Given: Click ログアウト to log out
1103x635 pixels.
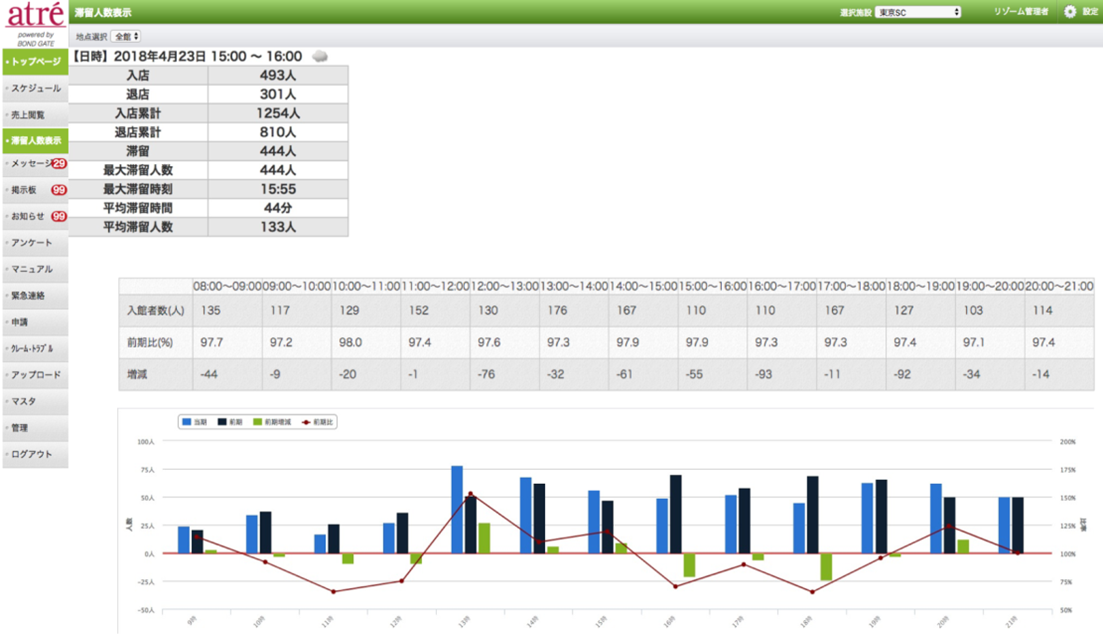Looking at the screenshot, I should pyautogui.click(x=35, y=454).
